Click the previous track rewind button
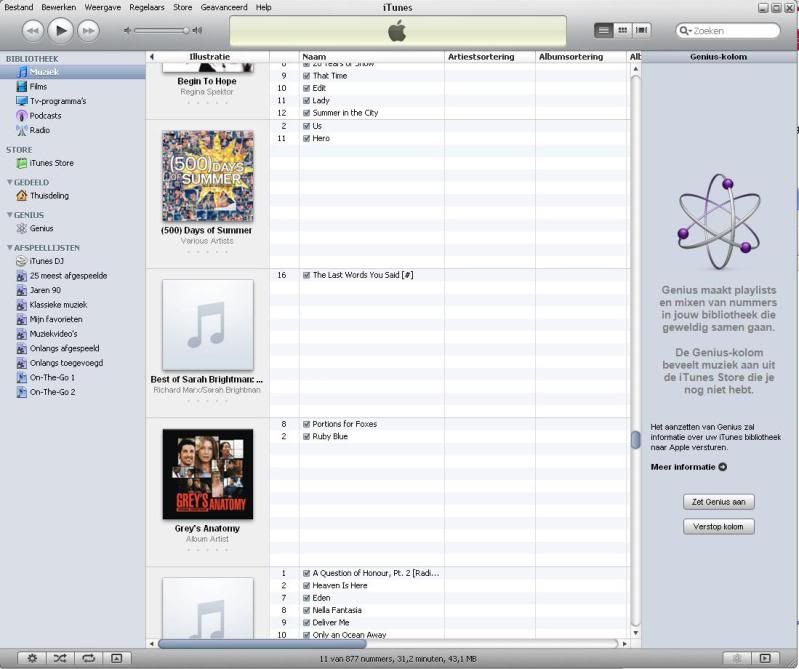The image size is (799, 669). coord(33,31)
